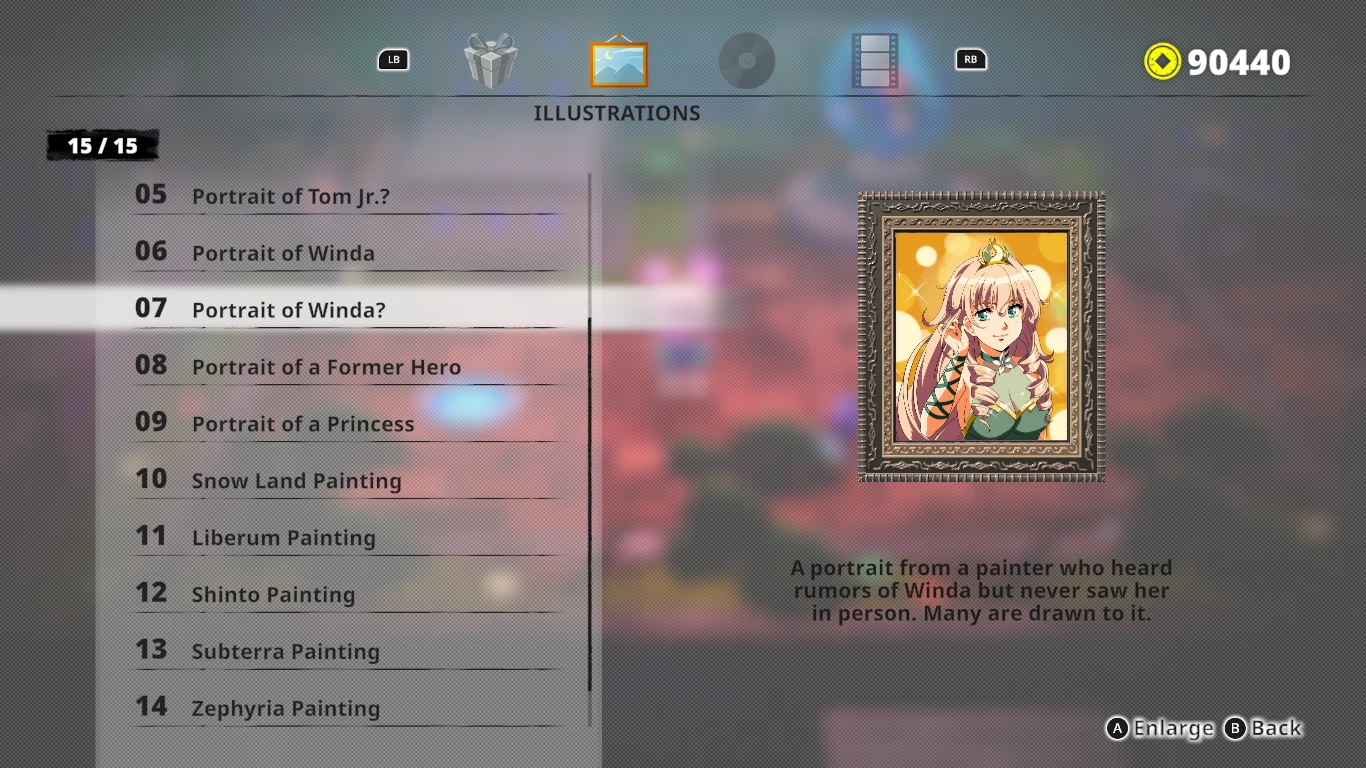Viewport: 1366px width, 768px height.
Task: Click the RB shoulder button icon
Action: coord(971,60)
